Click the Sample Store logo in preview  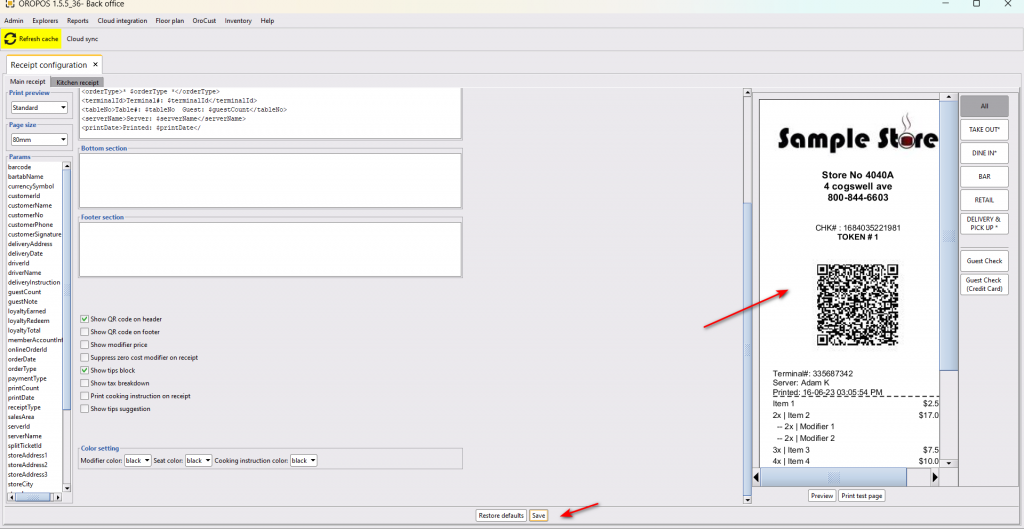click(856, 138)
